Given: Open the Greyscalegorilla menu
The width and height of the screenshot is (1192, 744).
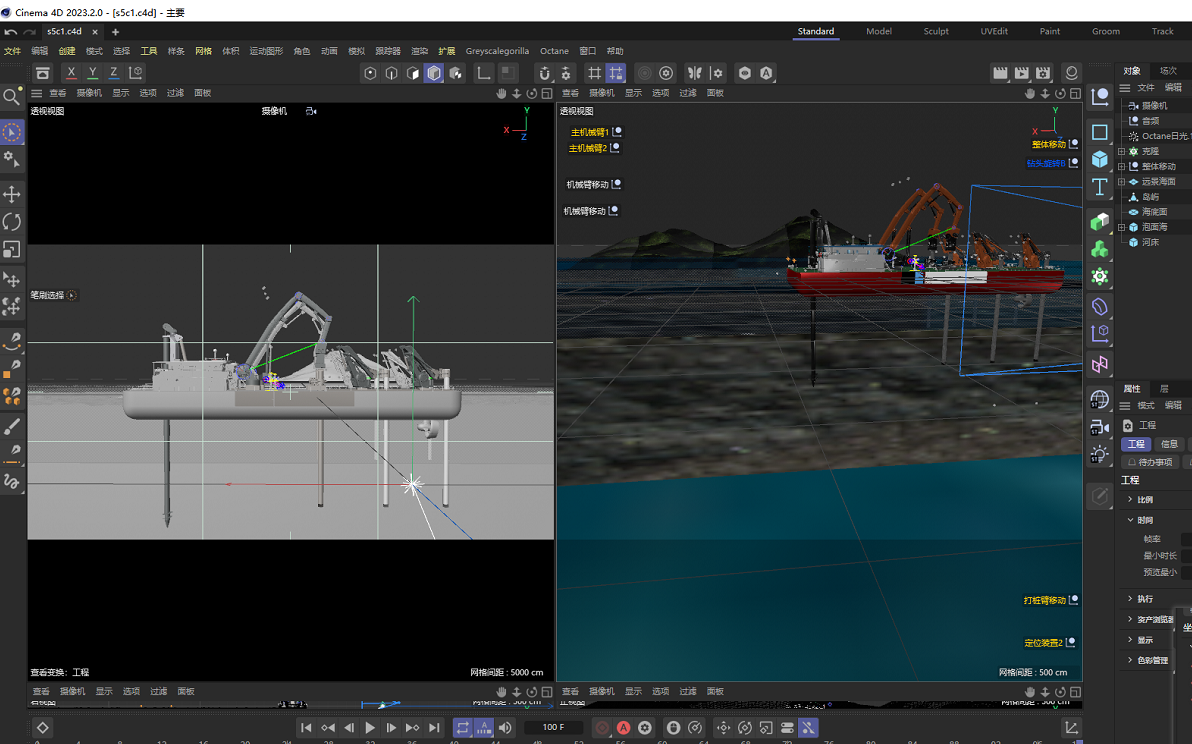Looking at the screenshot, I should tap(497, 51).
